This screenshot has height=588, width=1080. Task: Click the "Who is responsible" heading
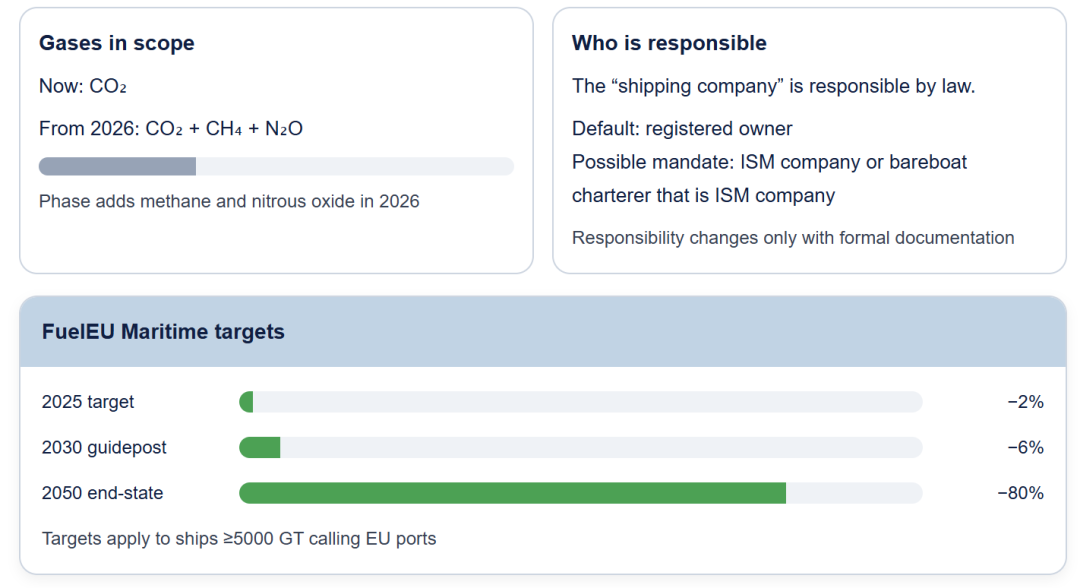pyautogui.click(x=669, y=43)
